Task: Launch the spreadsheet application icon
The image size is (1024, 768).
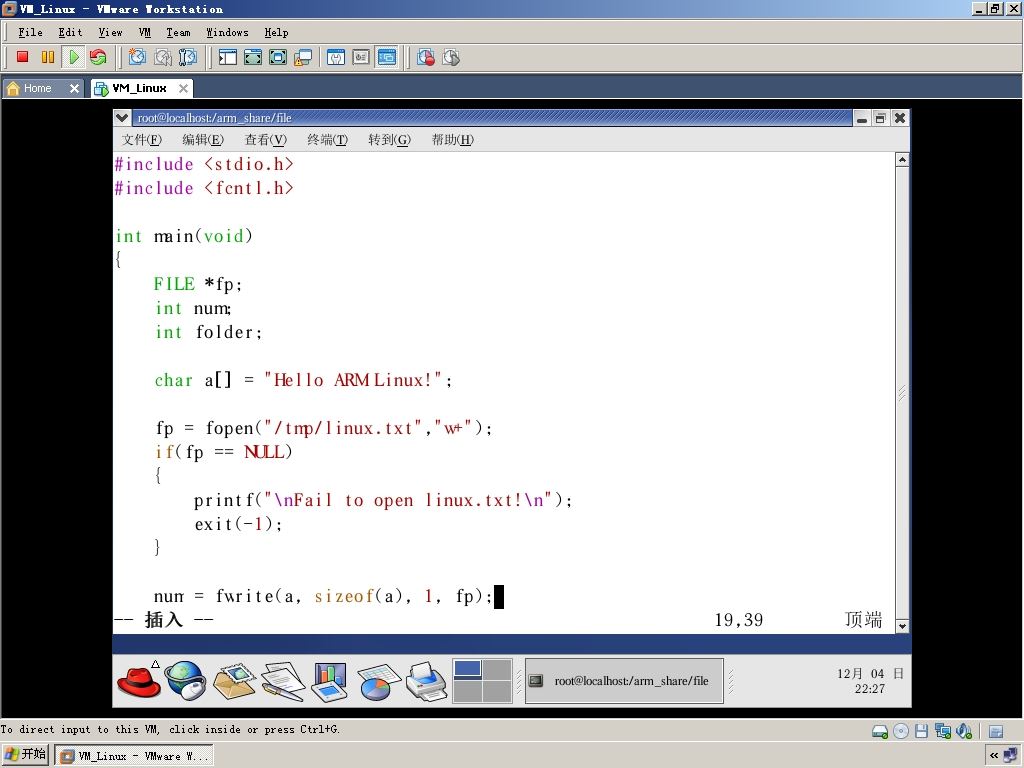Action: [379, 681]
